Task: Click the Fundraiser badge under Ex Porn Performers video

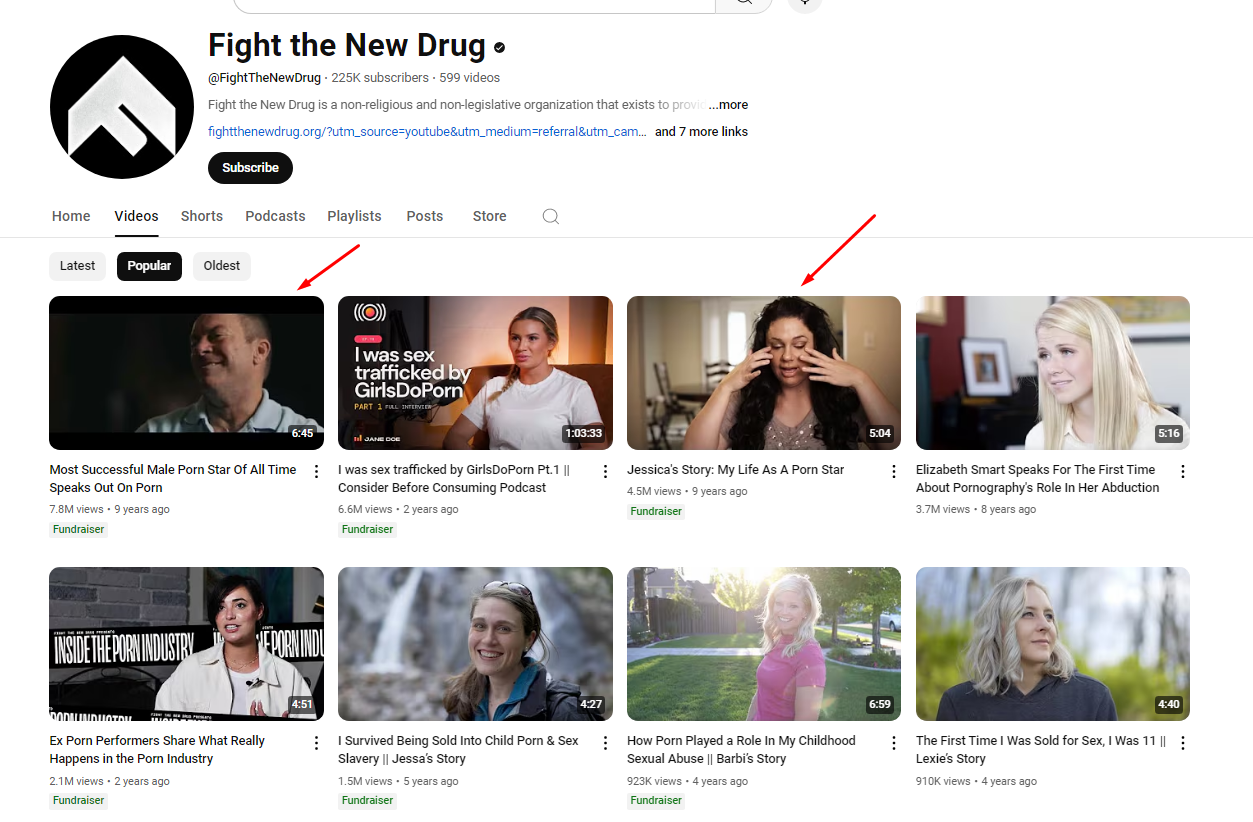Action: click(78, 801)
